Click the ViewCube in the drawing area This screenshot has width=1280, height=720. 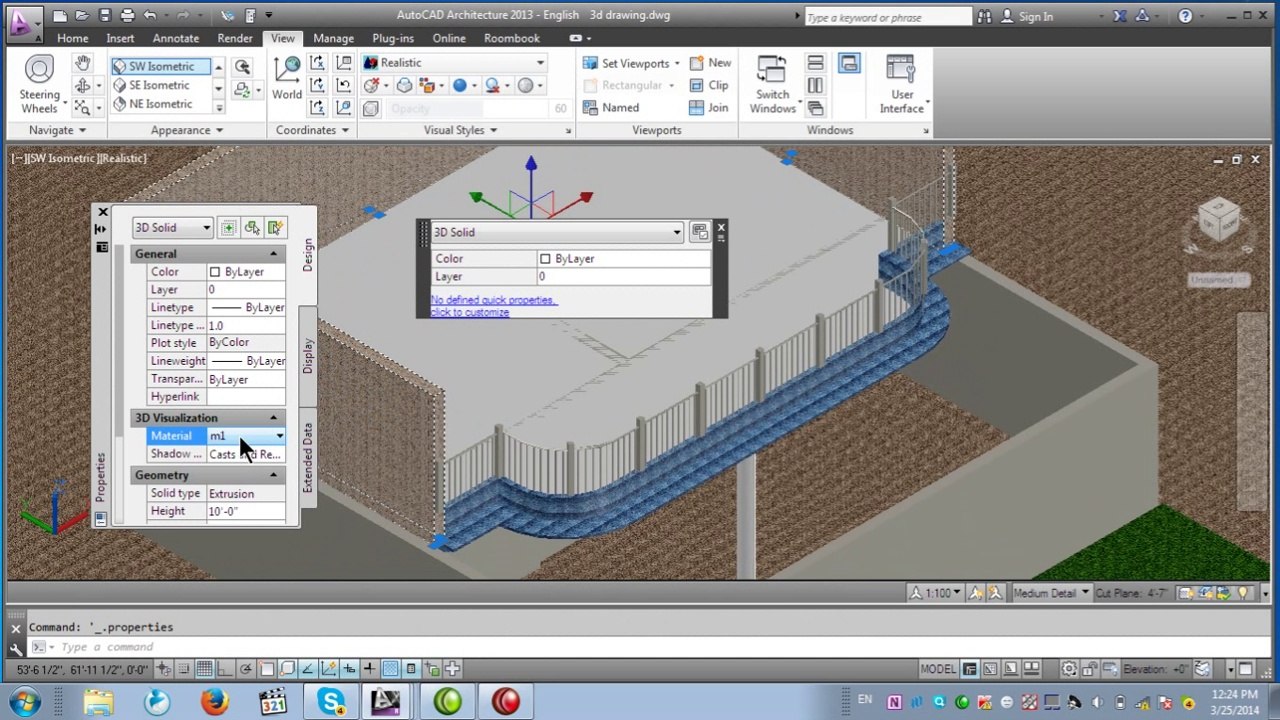pos(1219,220)
